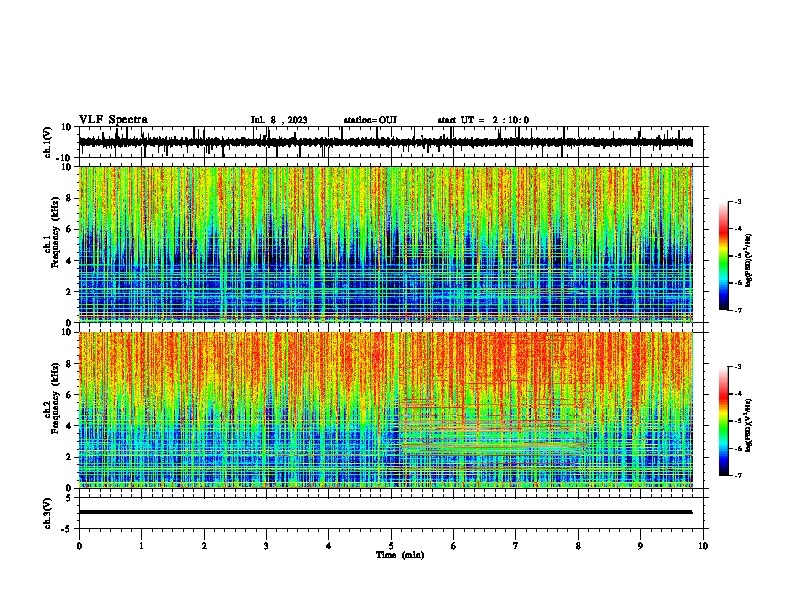Click the ch.1 spectrogram color scale bar
Viewport: 792px width, 612px height.
coord(724,256)
